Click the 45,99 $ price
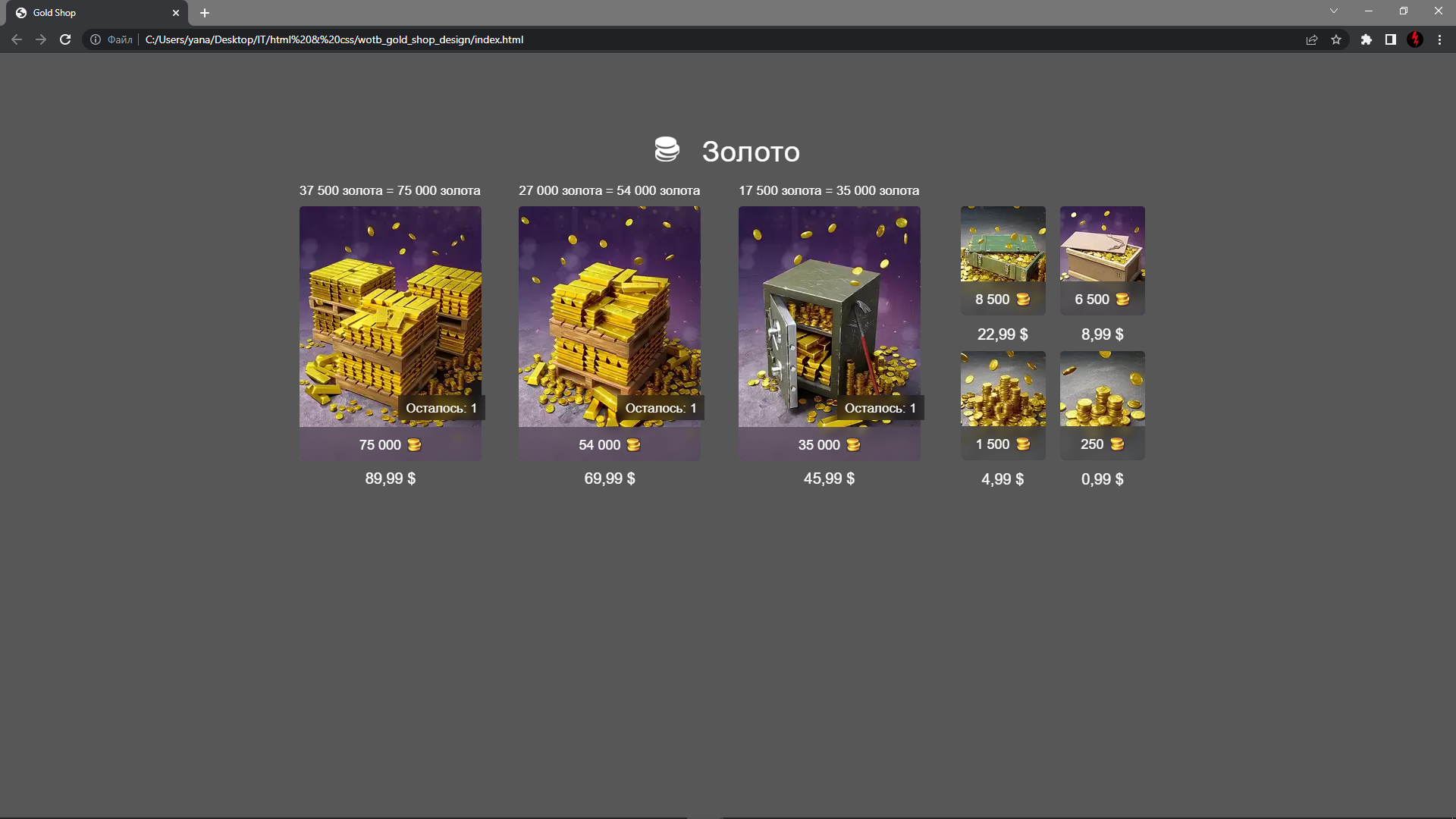The height and width of the screenshot is (819, 1456). [830, 479]
